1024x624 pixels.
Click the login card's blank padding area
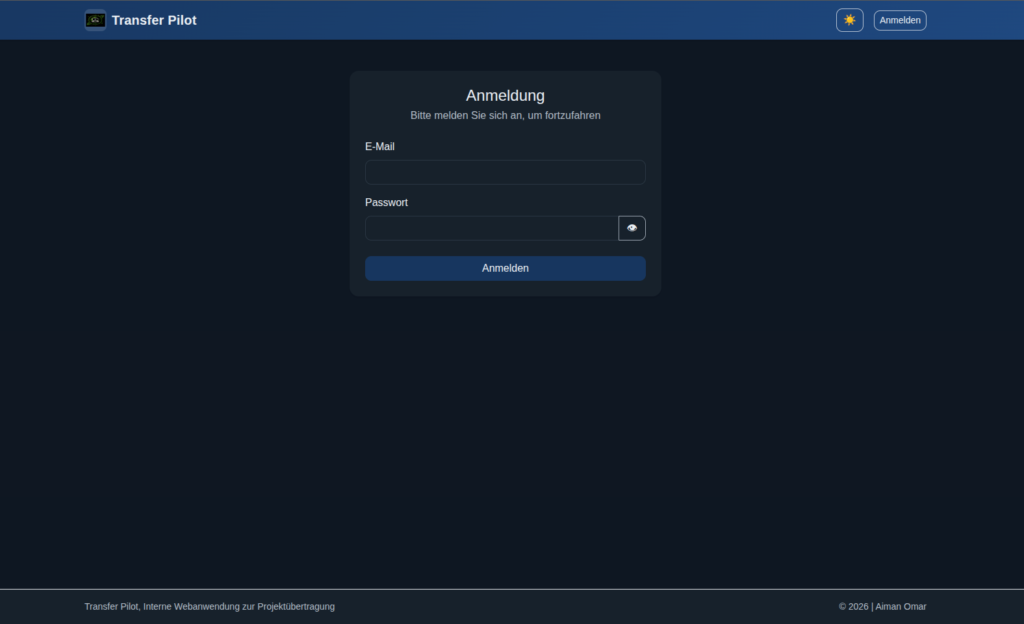click(505, 289)
